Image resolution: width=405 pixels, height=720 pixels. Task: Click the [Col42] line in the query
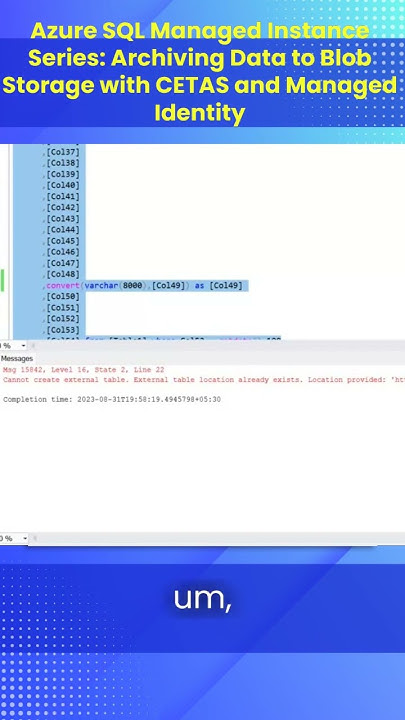(x=63, y=208)
